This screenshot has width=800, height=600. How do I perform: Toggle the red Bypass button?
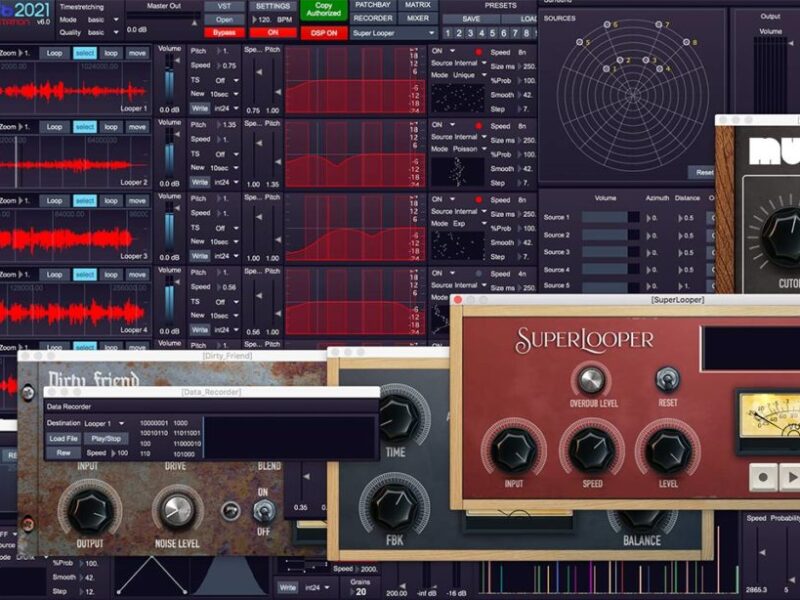click(x=224, y=33)
